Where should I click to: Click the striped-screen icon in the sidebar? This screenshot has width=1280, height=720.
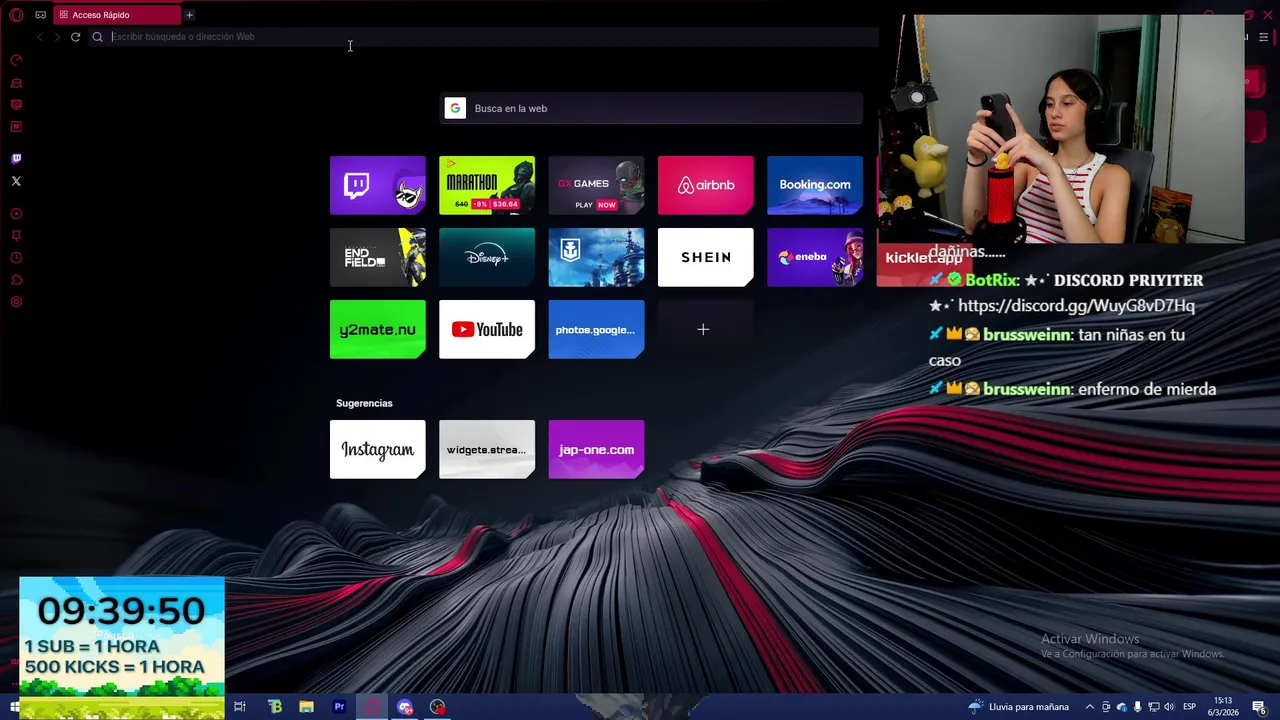pos(16,105)
